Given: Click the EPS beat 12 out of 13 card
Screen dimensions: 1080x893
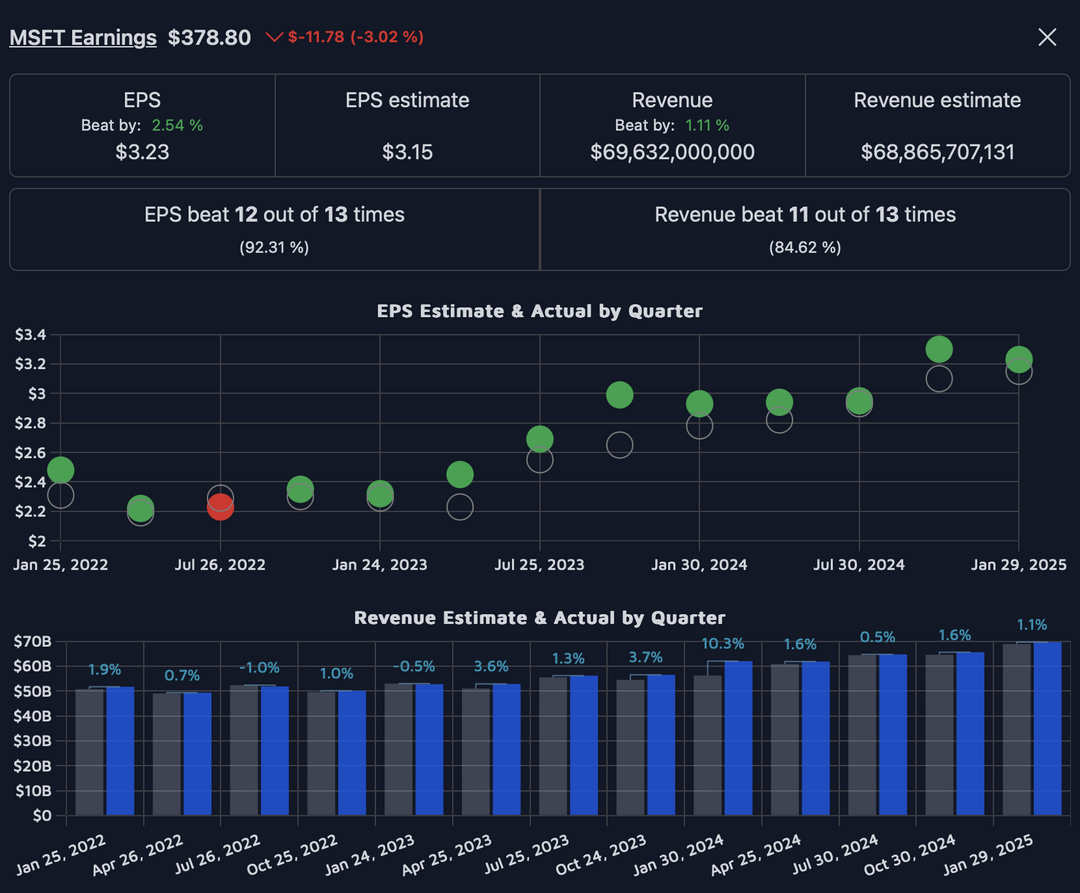Looking at the screenshot, I should [274, 230].
